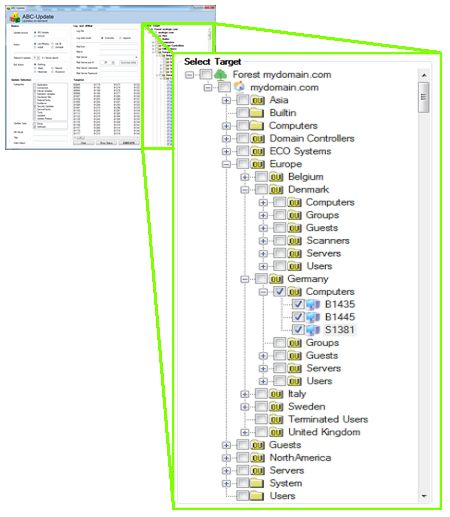Expand the Belgium OU node
This screenshot has height=517, width=450.
point(245,177)
